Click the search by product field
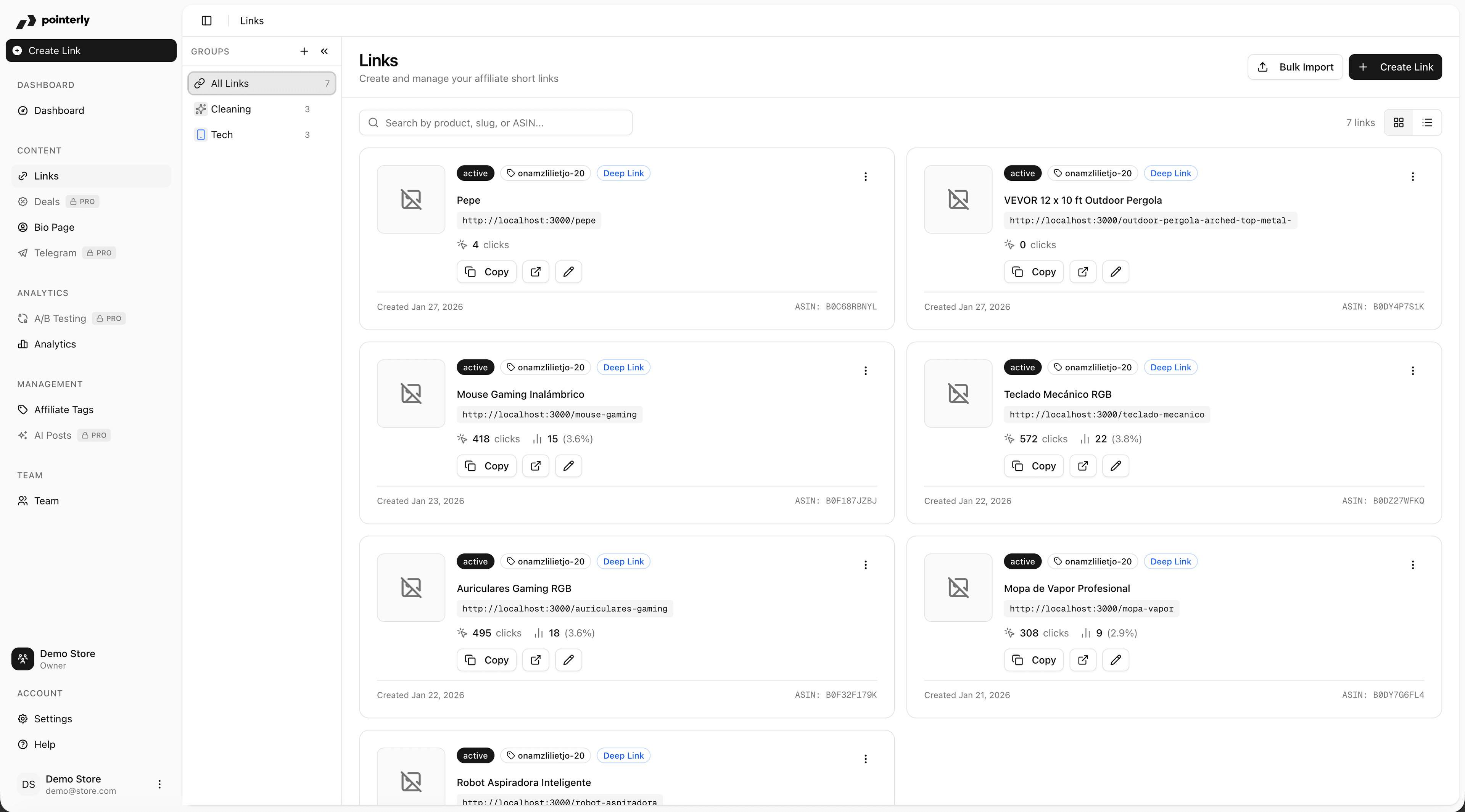The height and width of the screenshot is (812, 1465). pyautogui.click(x=496, y=123)
